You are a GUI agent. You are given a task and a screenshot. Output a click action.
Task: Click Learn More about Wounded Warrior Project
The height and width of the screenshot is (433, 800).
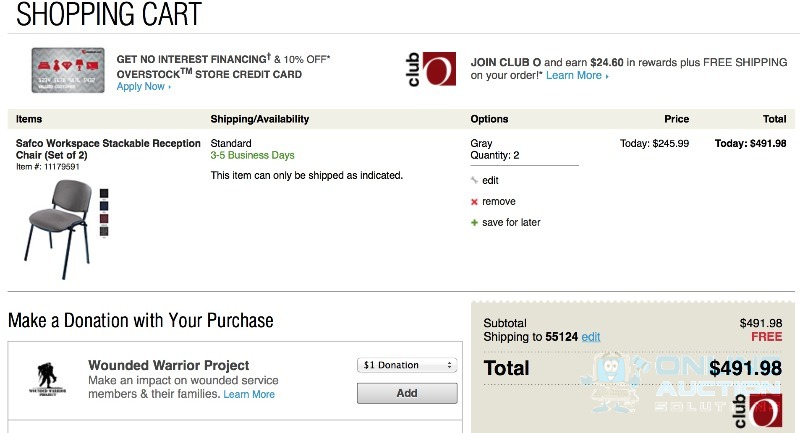coord(249,394)
